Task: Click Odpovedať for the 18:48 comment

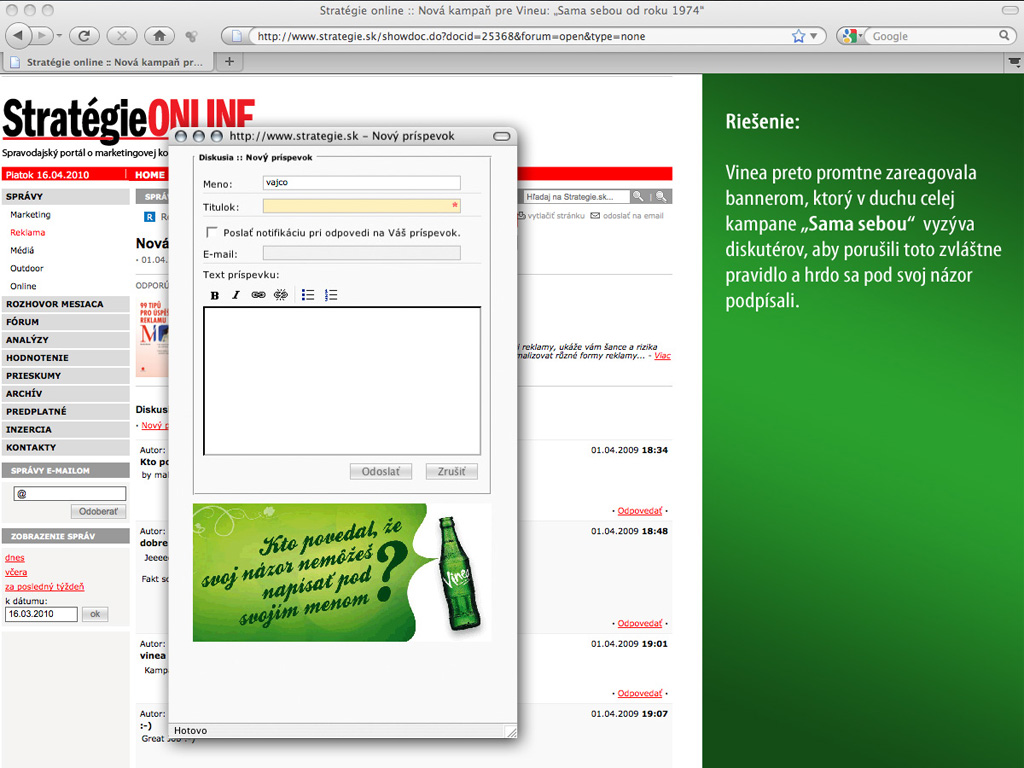Action: [x=639, y=624]
